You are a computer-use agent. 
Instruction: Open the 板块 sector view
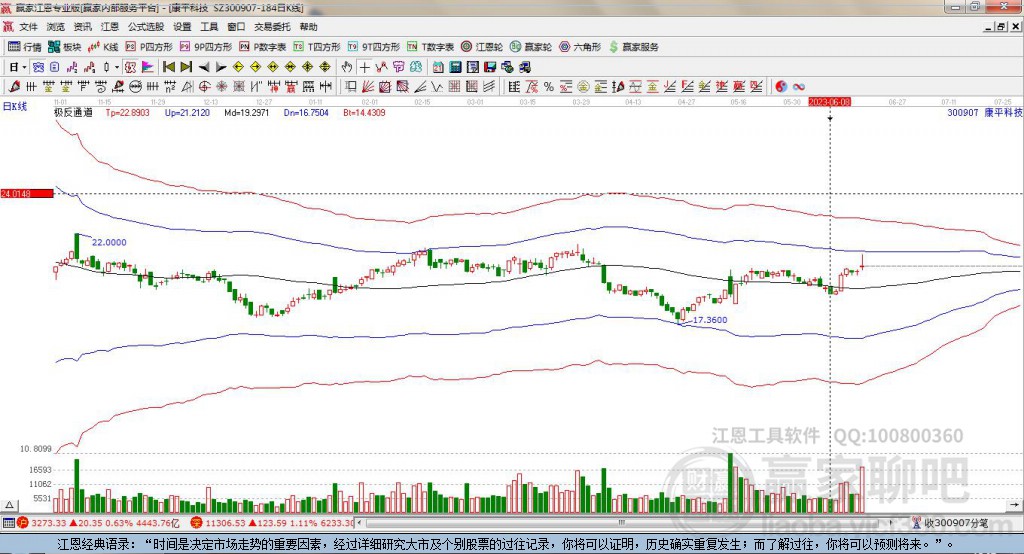pyautogui.click(x=65, y=47)
